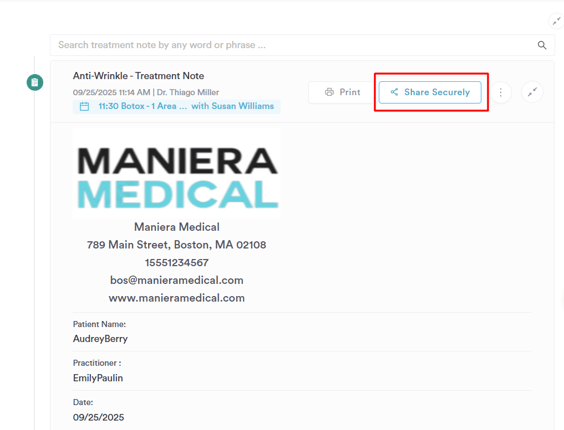Click the printer icon on Print button
This screenshot has height=430, width=564.
pos(329,92)
